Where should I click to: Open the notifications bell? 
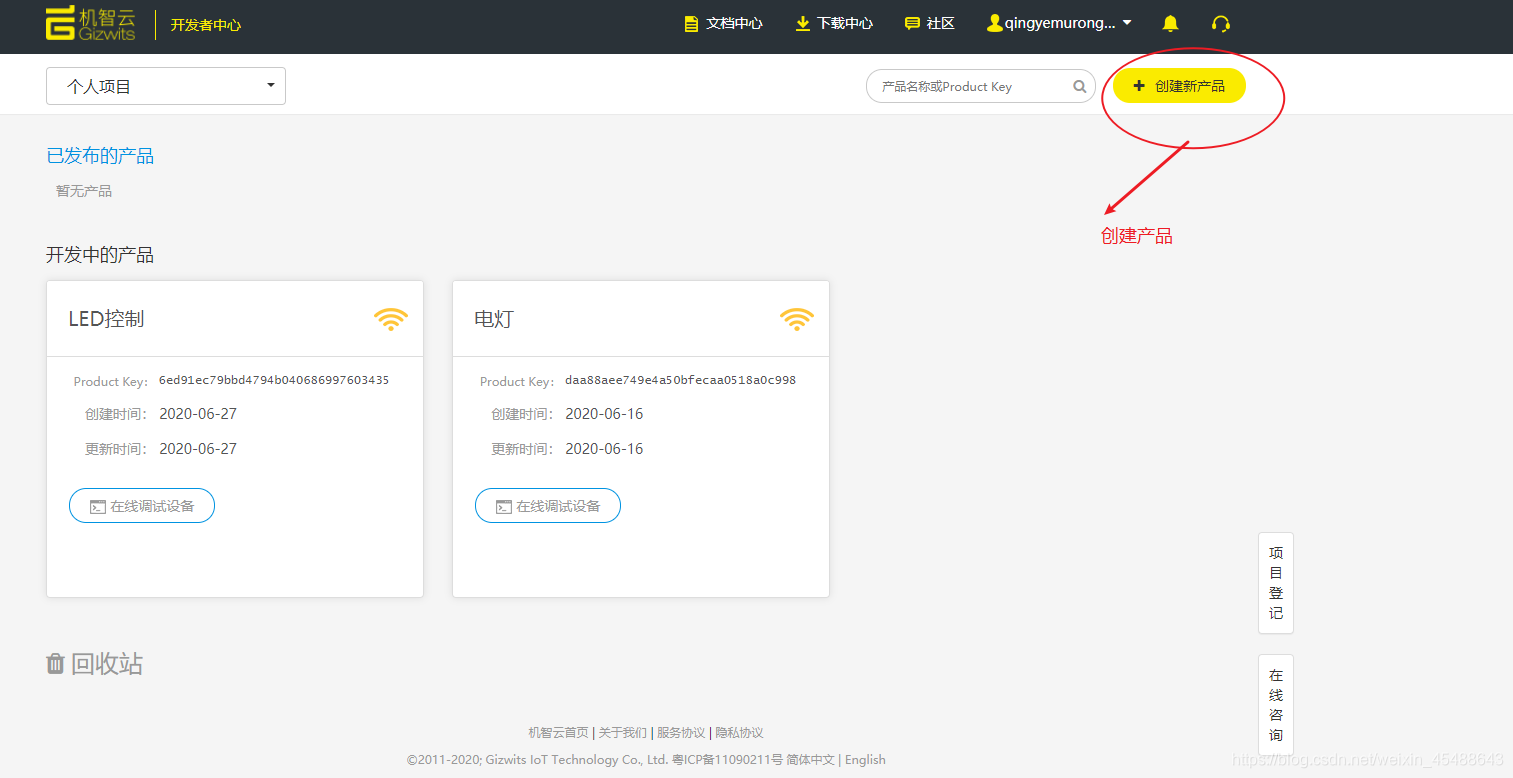pos(1170,23)
